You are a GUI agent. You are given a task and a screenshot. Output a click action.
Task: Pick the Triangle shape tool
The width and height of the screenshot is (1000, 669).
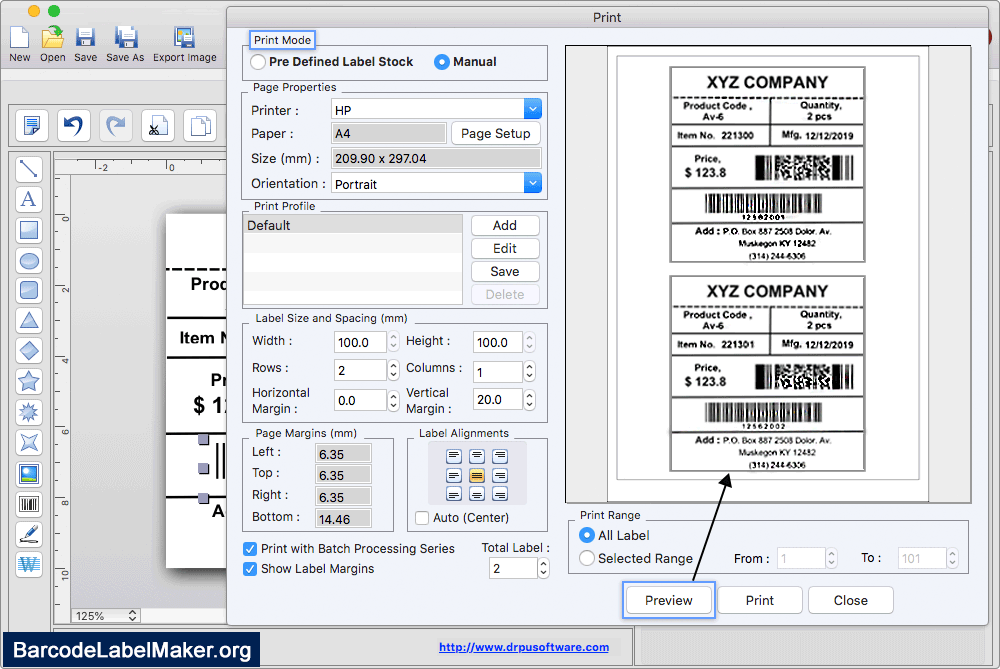pos(30,321)
